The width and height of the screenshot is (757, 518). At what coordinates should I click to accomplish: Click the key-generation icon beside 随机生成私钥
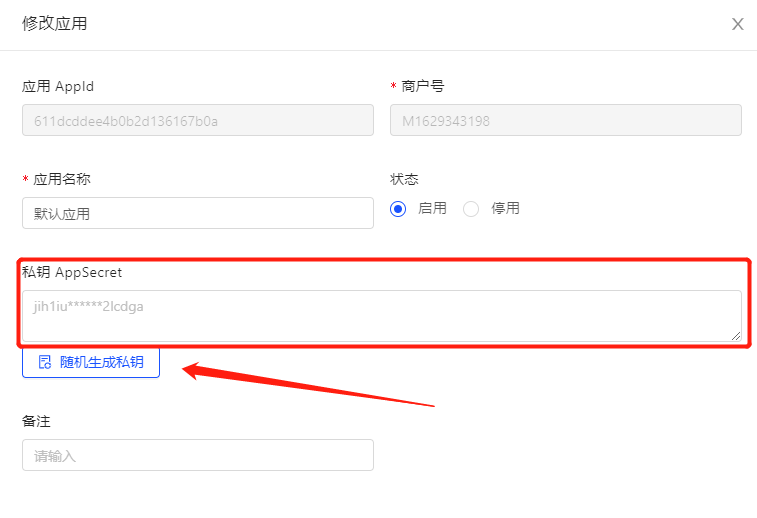coord(45,362)
